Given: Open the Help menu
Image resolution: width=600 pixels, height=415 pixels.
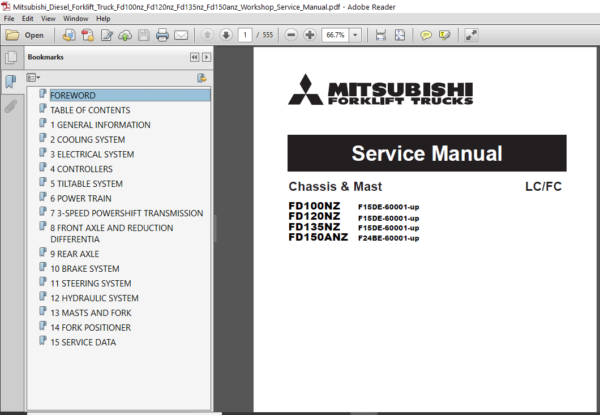Looking at the screenshot, I should coord(103,18).
